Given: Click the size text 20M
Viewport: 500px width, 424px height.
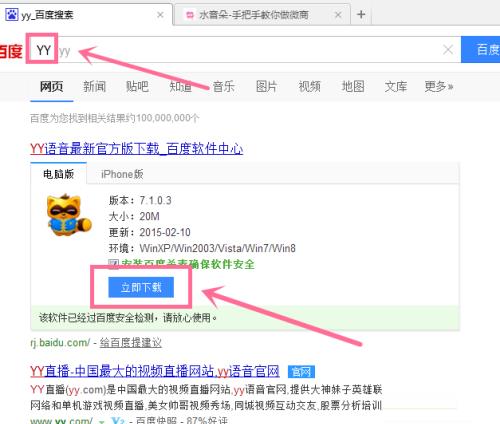Looking at the screenshot, I should click(149, 217).
